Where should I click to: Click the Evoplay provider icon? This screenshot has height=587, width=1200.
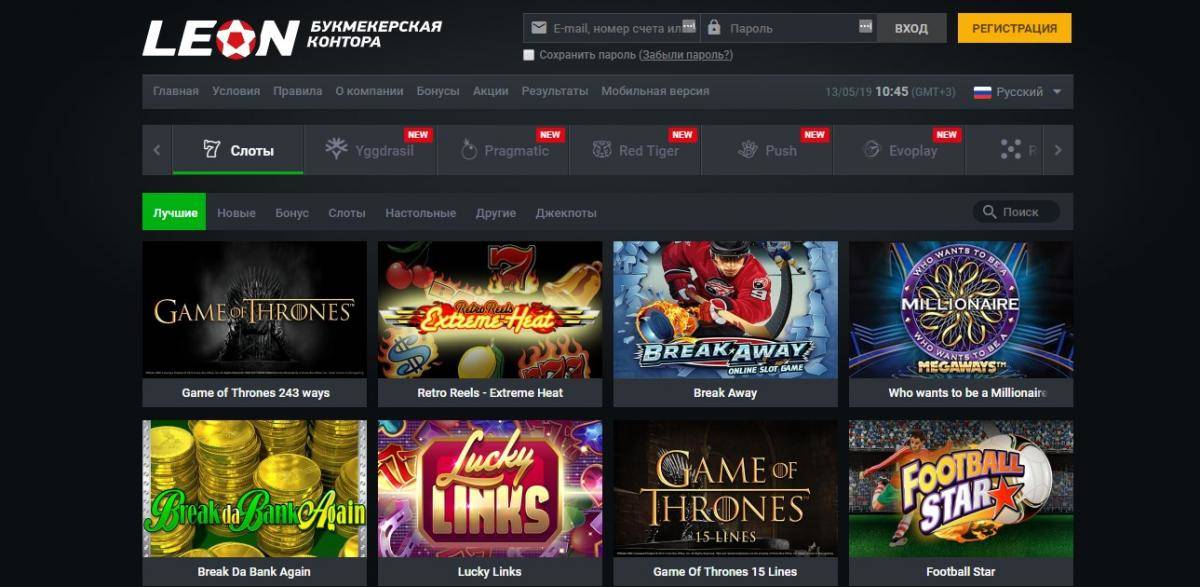871,150
